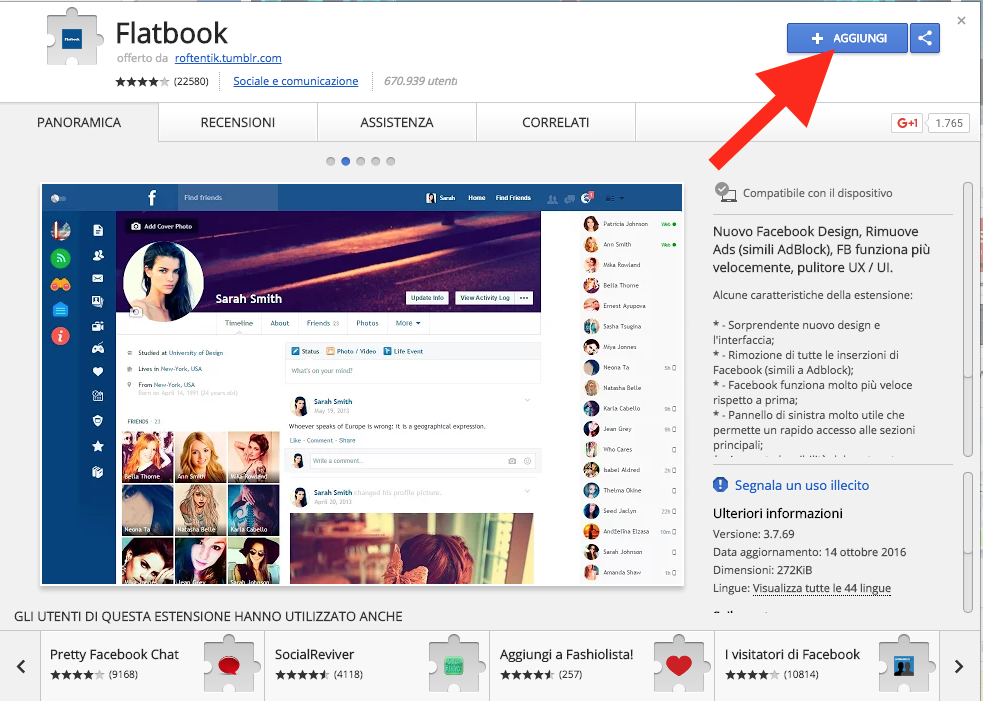This screenshot has height=701, width=983.
Task: Click the '1.765' Google+ count
Action: pos(949,123)
